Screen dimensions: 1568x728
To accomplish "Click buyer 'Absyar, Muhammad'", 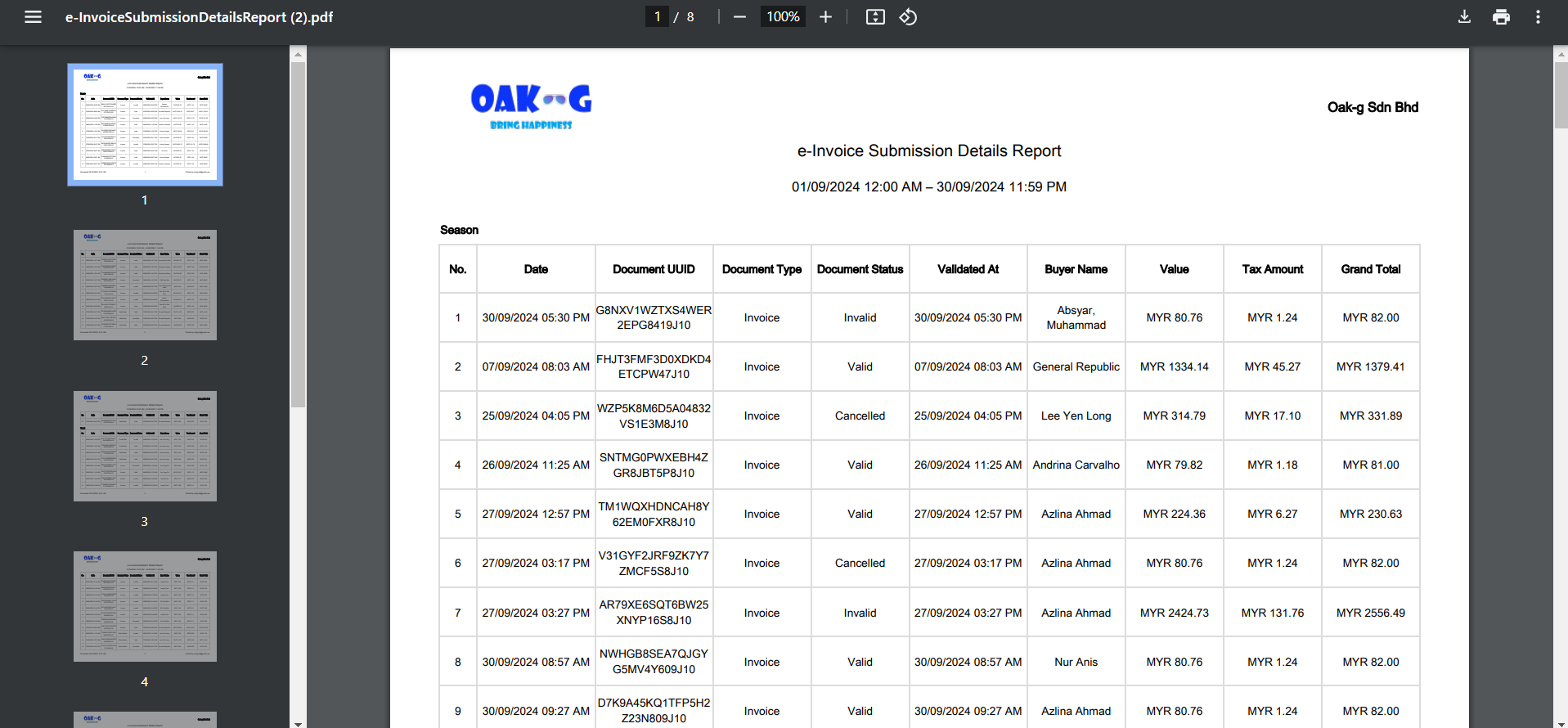I will (1076, 317).
